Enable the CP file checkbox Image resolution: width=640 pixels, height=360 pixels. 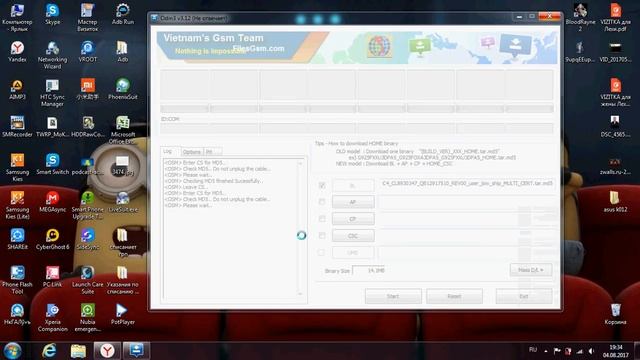click(x=322, y=219)
